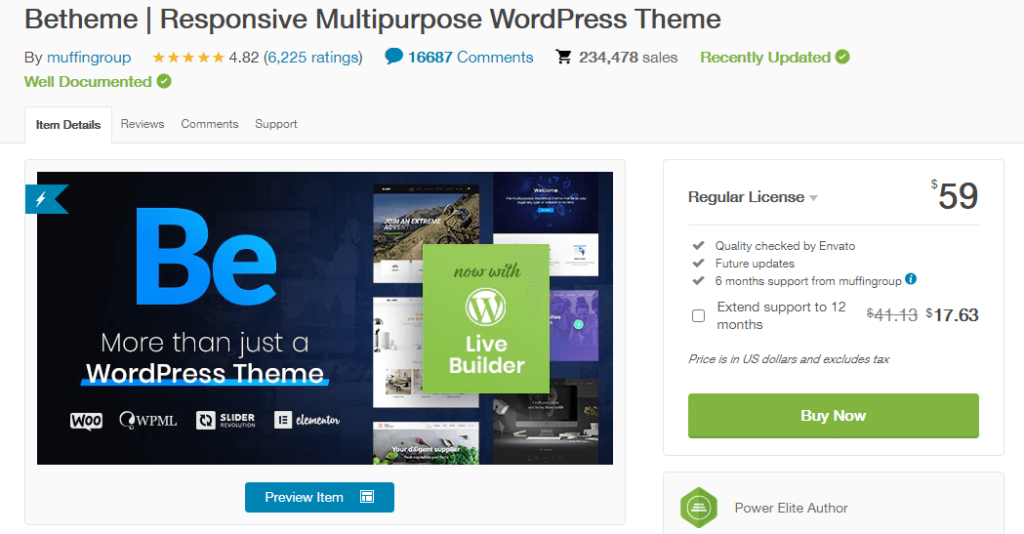
Task: Click the Recently Updated label
Action: click(x=765, y=57)
